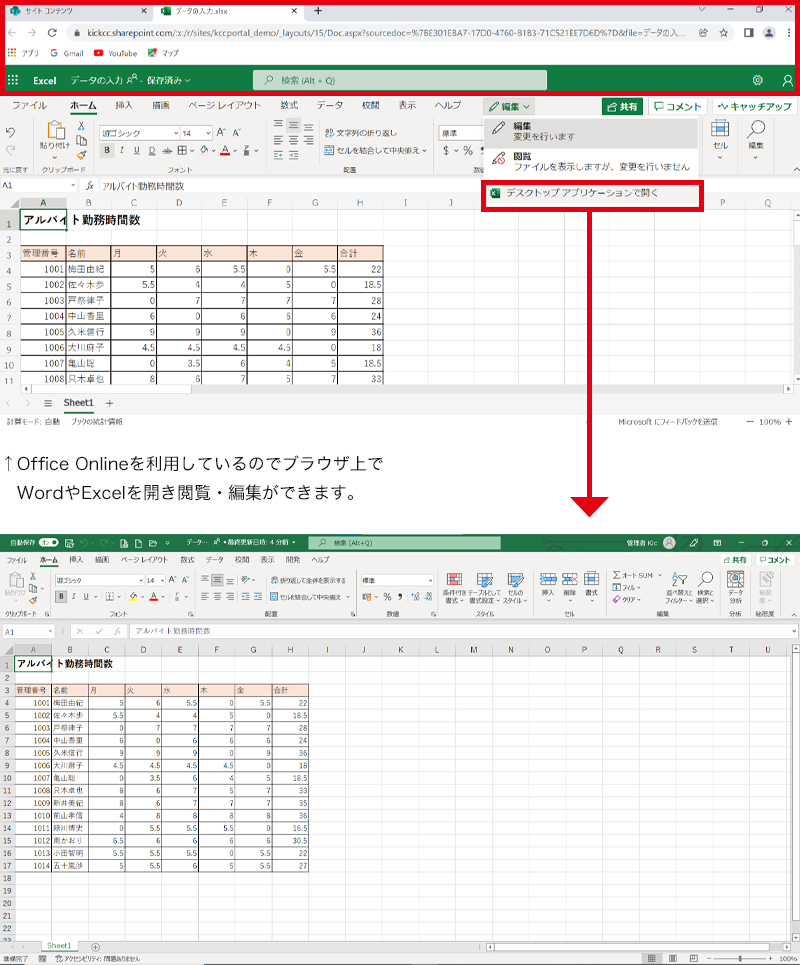
Task: Open the YouTube bookmark
Action: (116, 54)
